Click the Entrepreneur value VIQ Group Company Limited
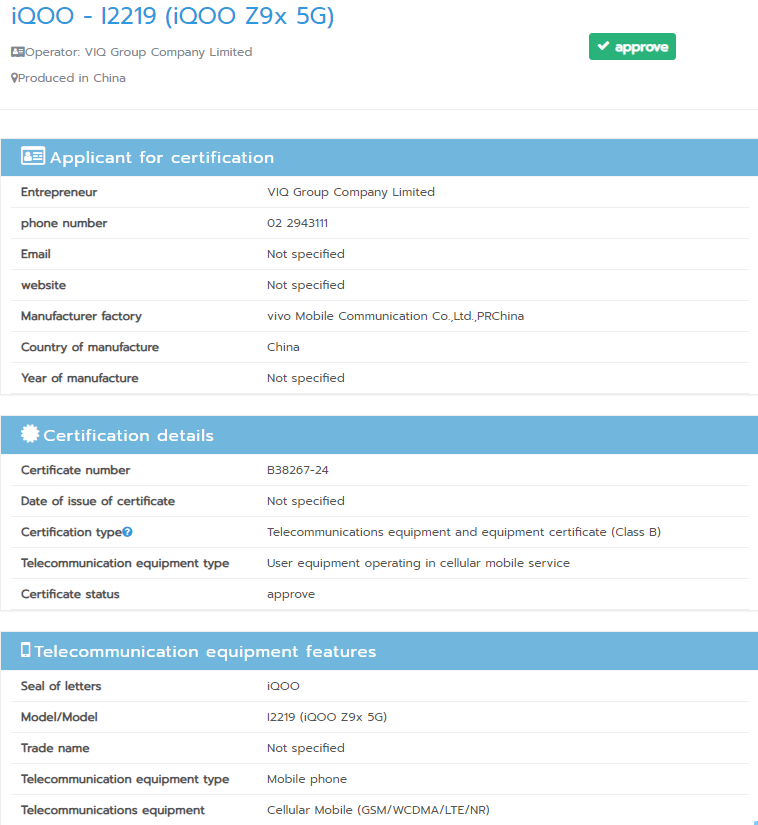This screenshot has width=758, height=825. 350,192
